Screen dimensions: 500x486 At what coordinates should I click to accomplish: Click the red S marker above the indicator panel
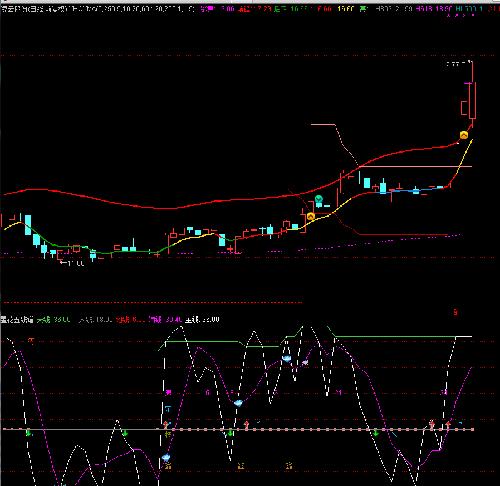[x=455, y=312]
